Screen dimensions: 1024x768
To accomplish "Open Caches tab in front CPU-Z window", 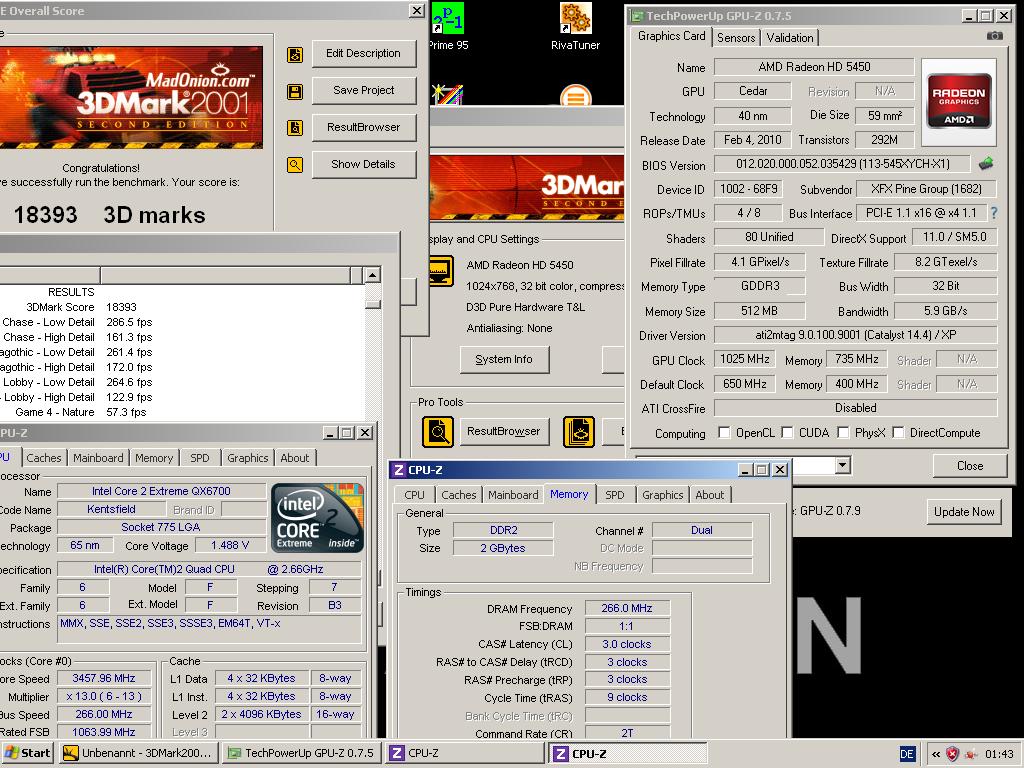I will [458, 495].
